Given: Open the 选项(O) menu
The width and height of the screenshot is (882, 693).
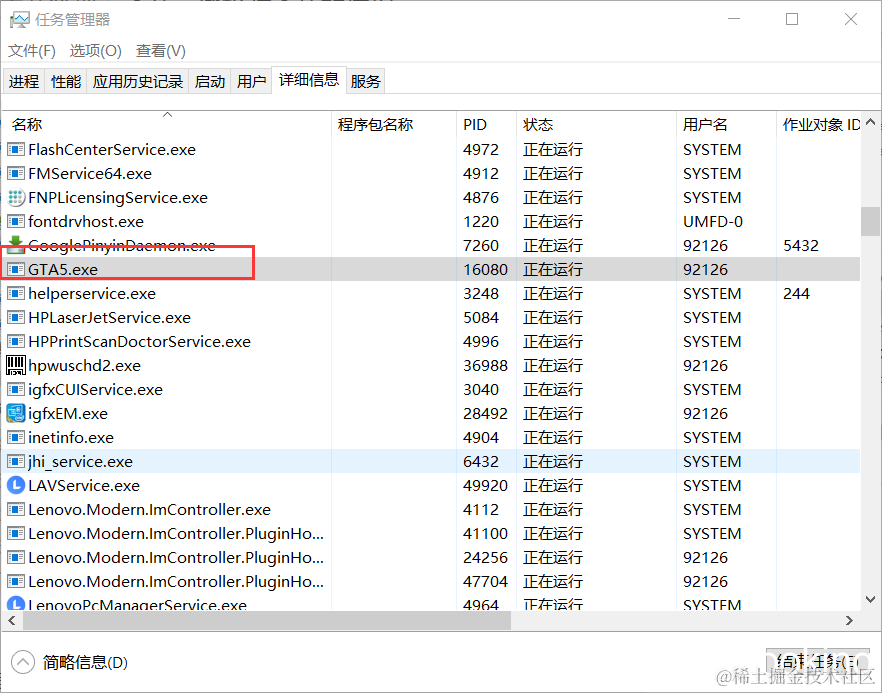Looking at the screenshot, I should click(x=96, y=51).
